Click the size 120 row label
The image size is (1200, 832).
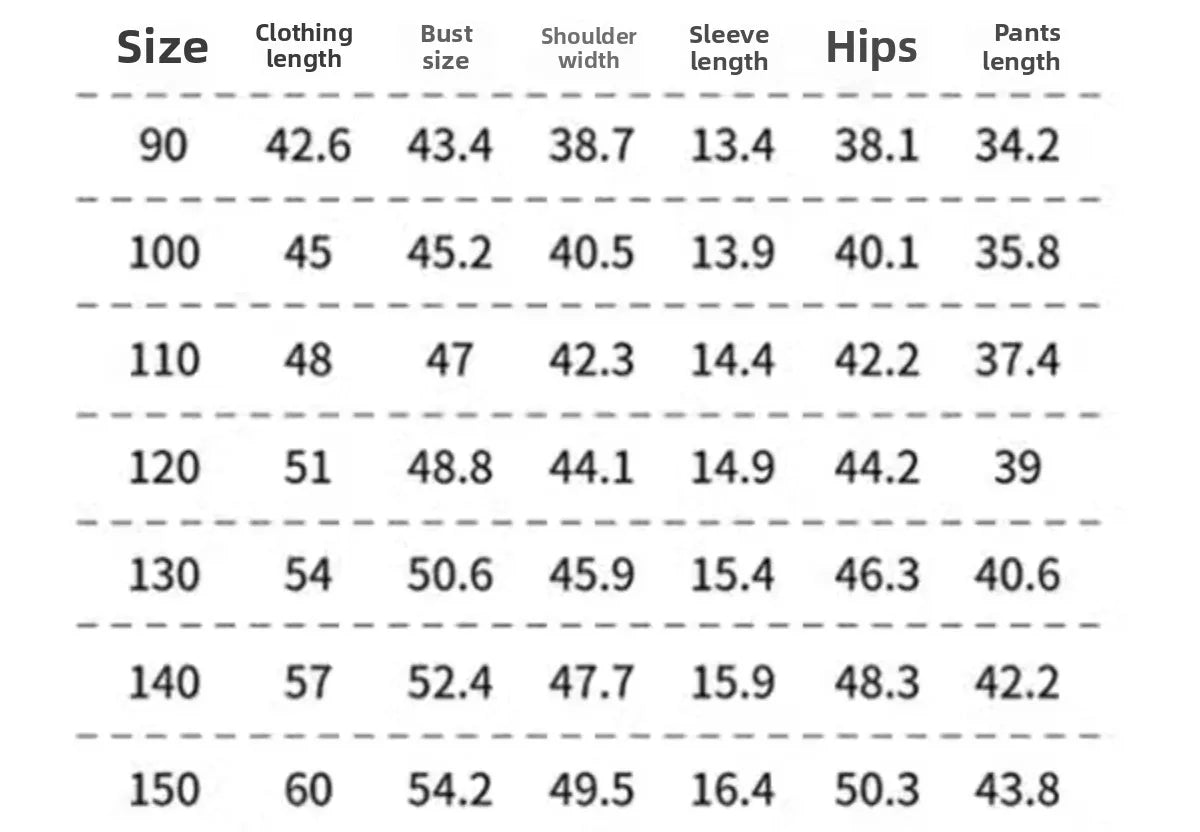pos(163,467)
